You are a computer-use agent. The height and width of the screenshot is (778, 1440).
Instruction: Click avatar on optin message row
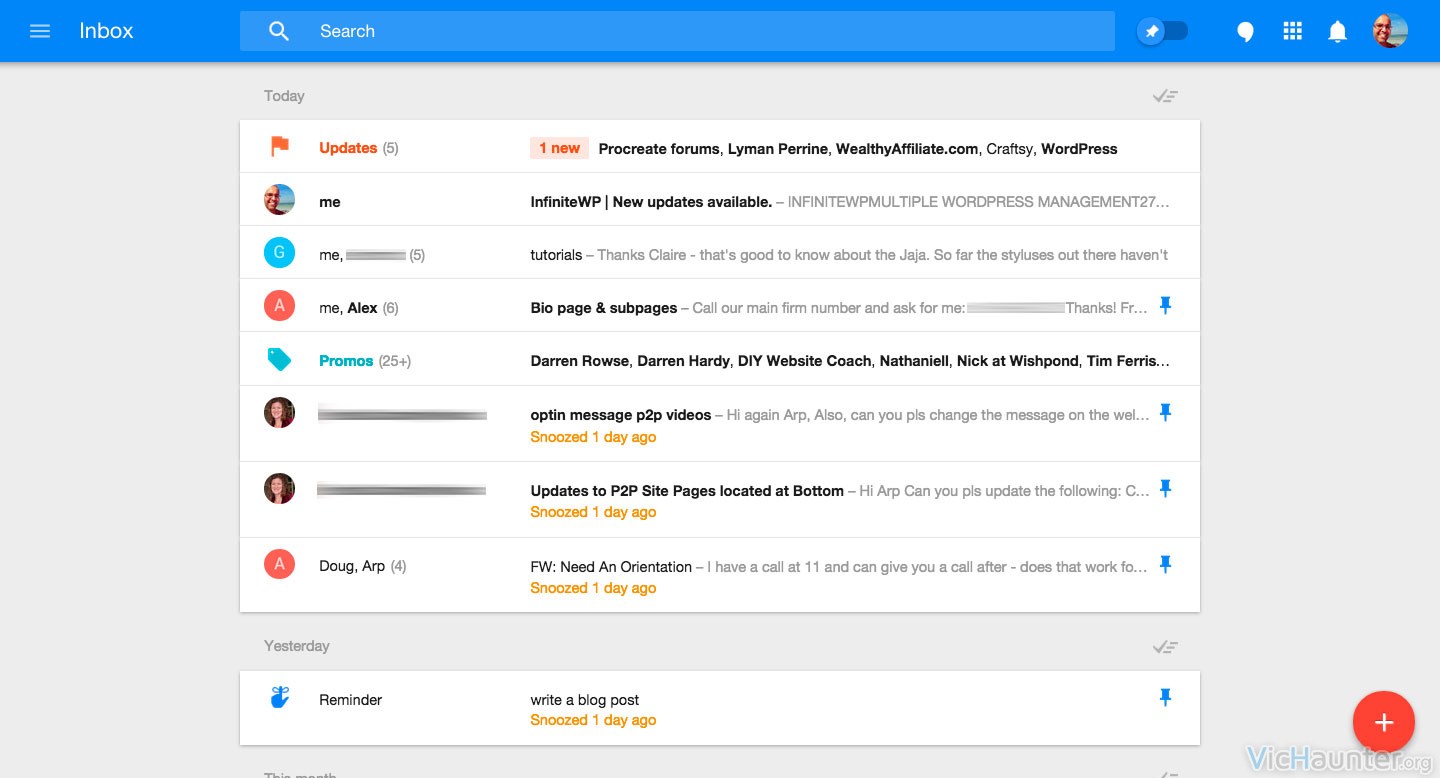(279, 413)
